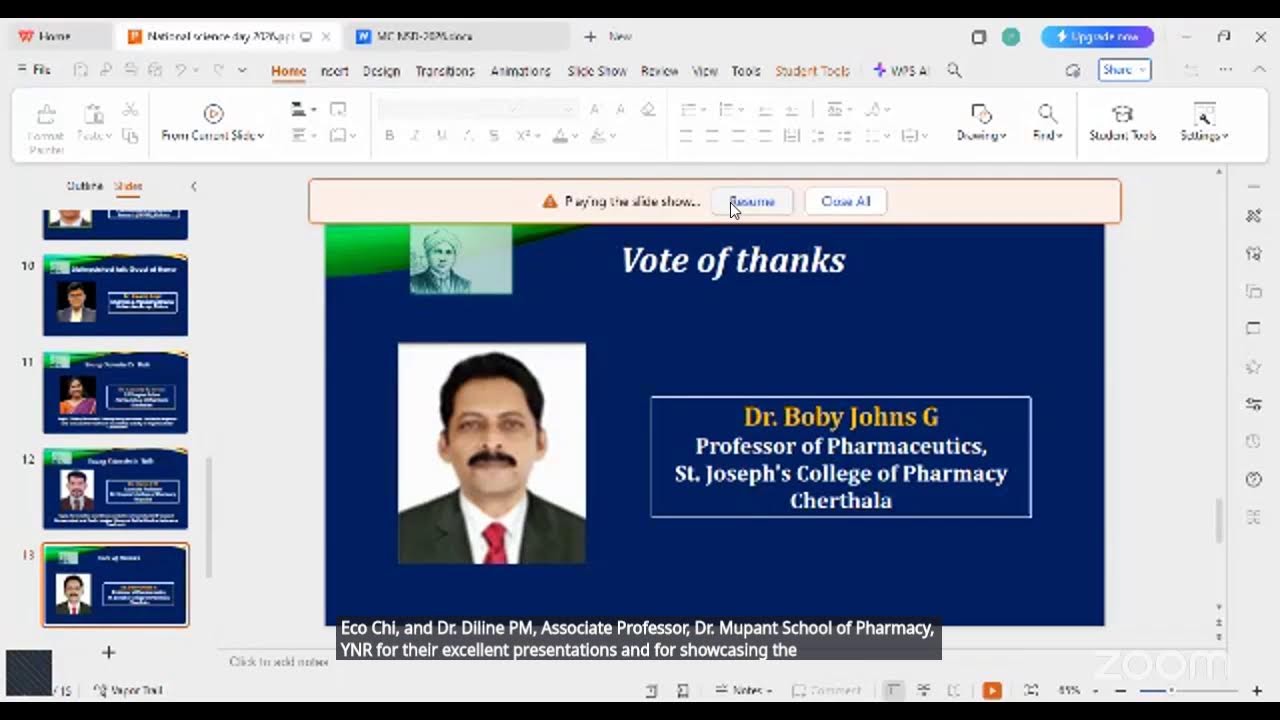This screenshot has height=720, width=1280.
Task: Switch to the Design ribbon tab
Action: [381, 71]
